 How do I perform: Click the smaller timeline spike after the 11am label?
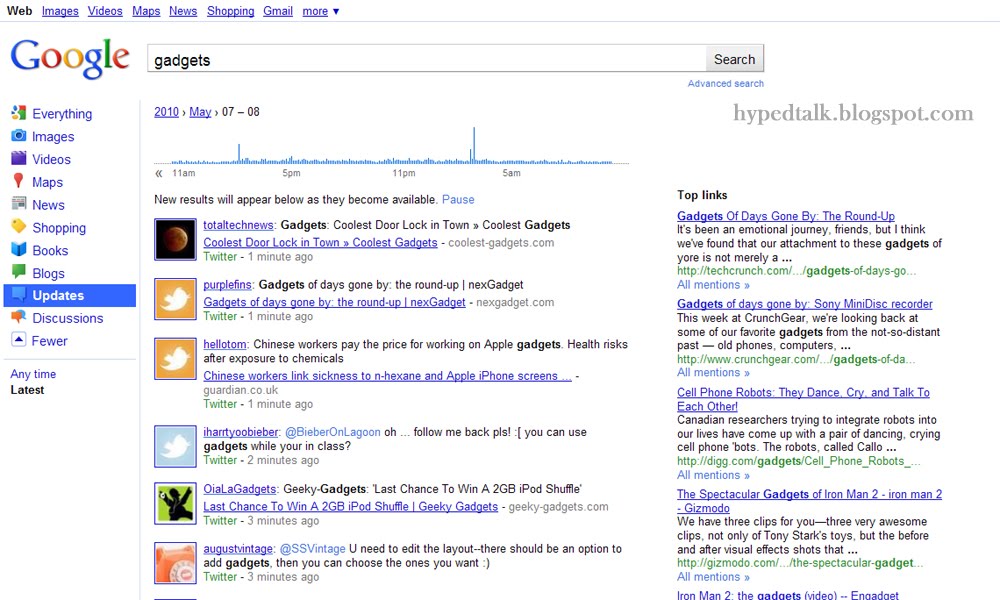(x=239, y=154)
